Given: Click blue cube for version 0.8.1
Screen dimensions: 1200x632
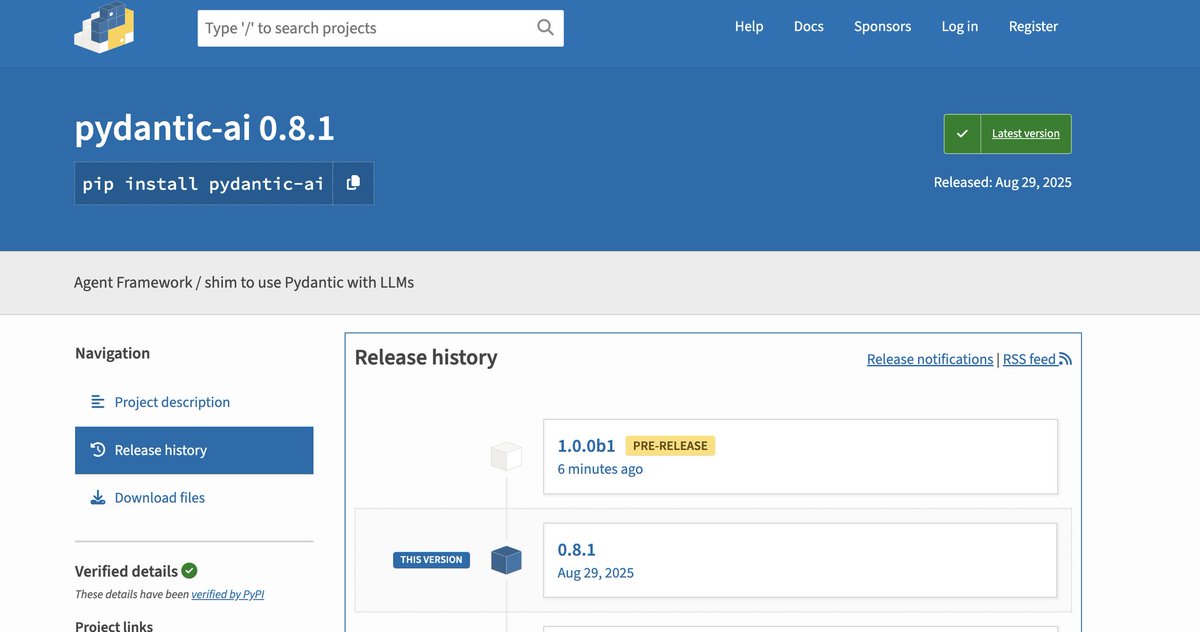Looking at the screenshot, I should 506,560.
